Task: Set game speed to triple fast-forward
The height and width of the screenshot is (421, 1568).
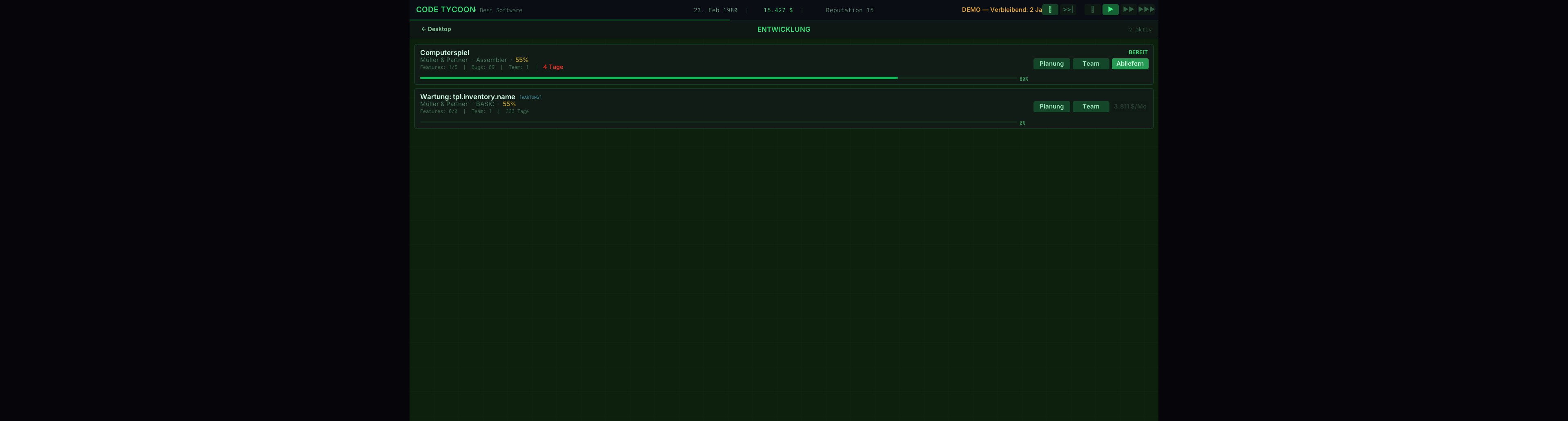Action: pos(1146,10)
